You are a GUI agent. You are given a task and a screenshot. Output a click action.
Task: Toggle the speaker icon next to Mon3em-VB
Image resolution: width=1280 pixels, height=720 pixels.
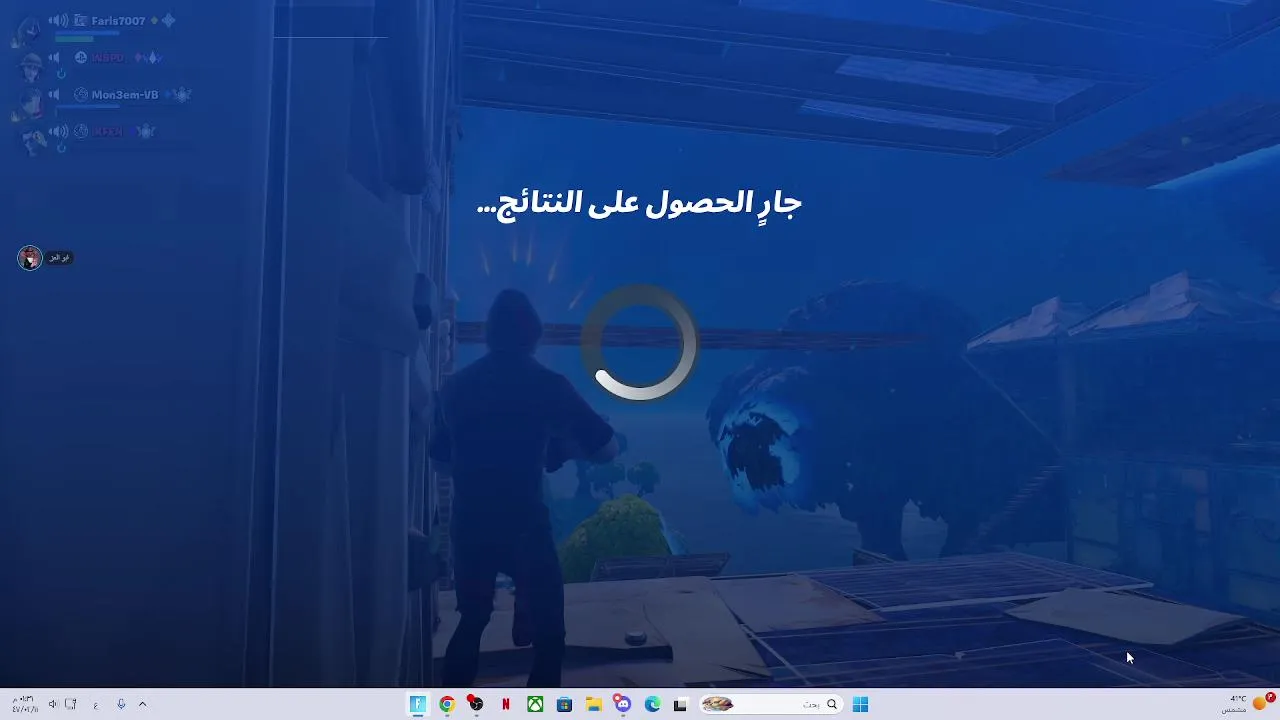click(54, 95)
